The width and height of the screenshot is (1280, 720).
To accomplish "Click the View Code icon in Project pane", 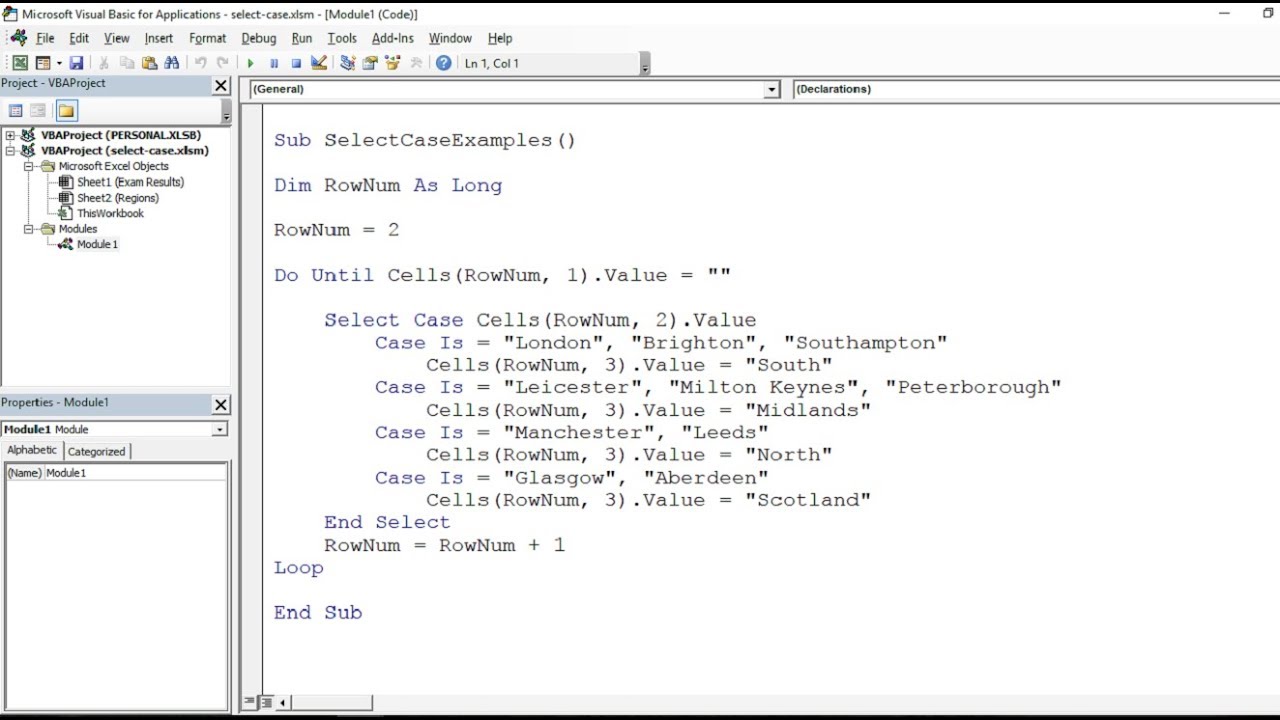I will point(16,111).
